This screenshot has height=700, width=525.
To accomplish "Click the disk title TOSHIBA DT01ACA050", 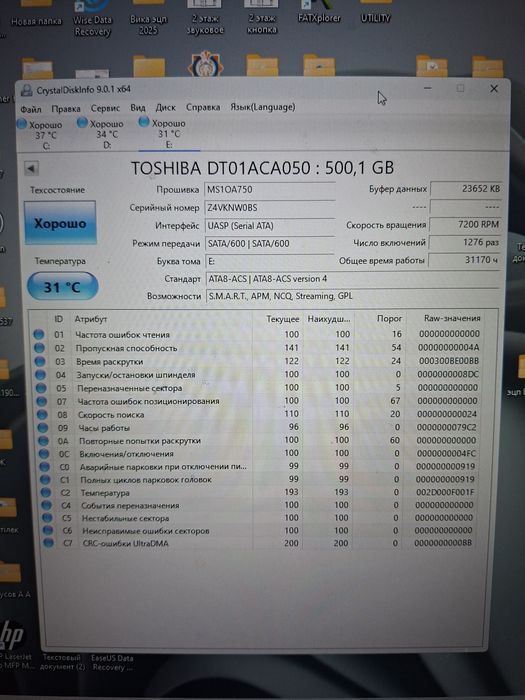I will coord(262,168).
